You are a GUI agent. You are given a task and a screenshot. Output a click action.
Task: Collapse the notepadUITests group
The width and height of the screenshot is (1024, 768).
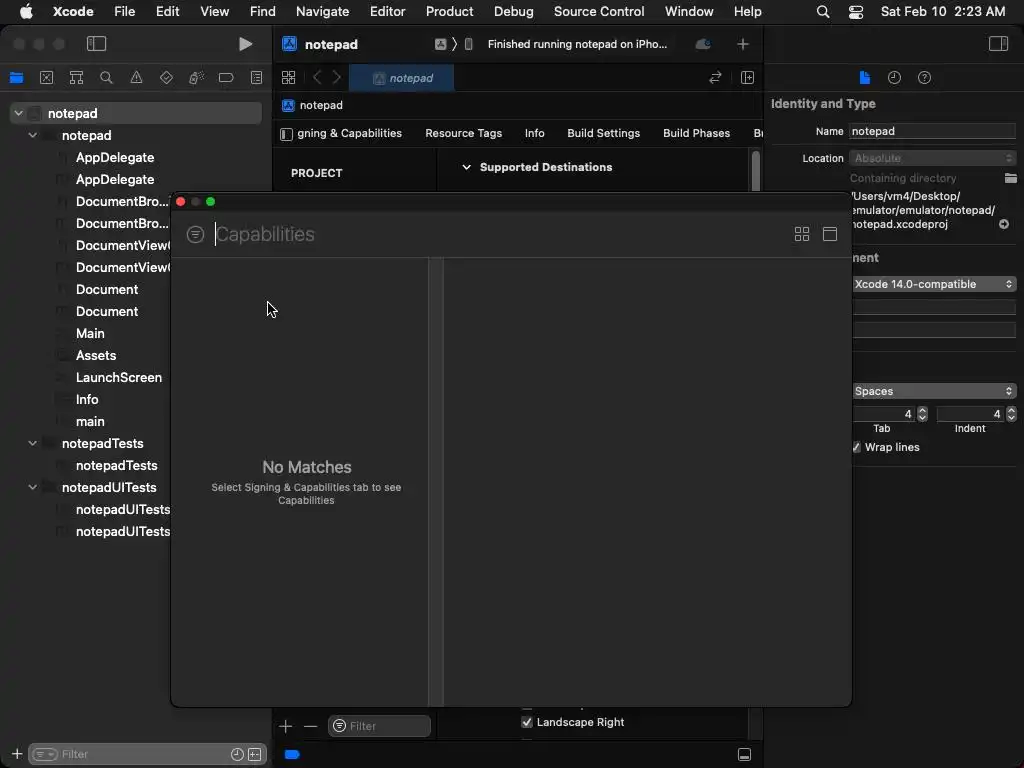tap(33, 487)
